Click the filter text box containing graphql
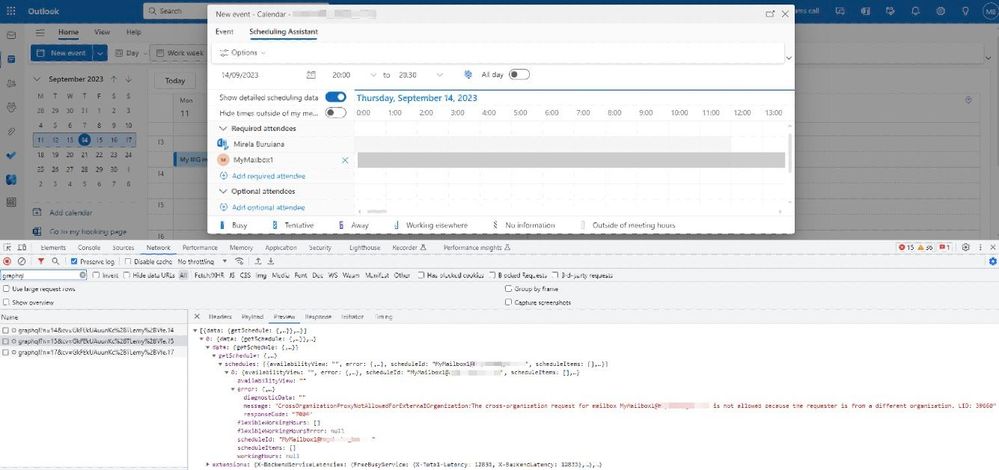This screenshot has height=470, width=999. tap(43, 275)
